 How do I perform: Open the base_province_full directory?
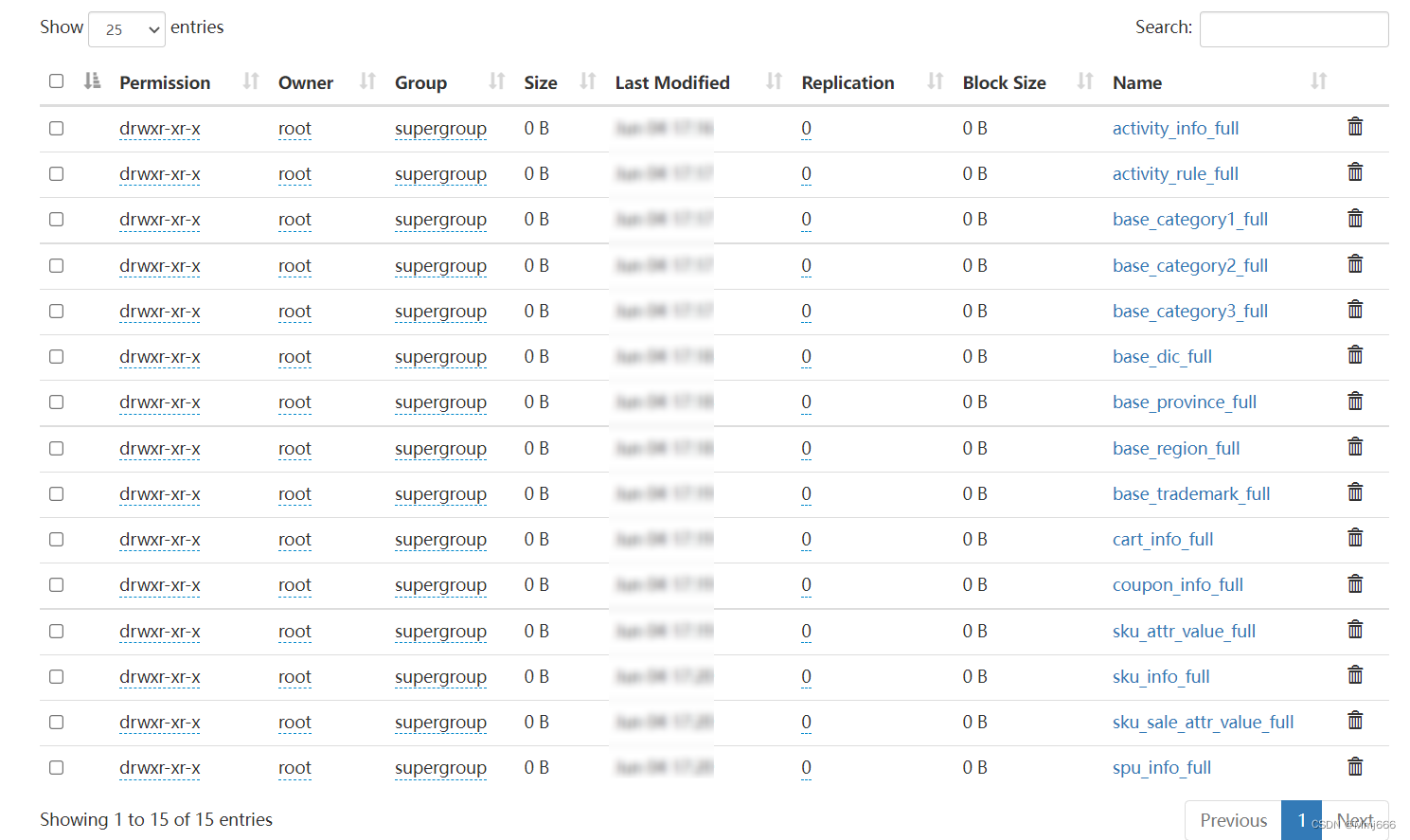pyautogui.click(x=1185, y=402)
